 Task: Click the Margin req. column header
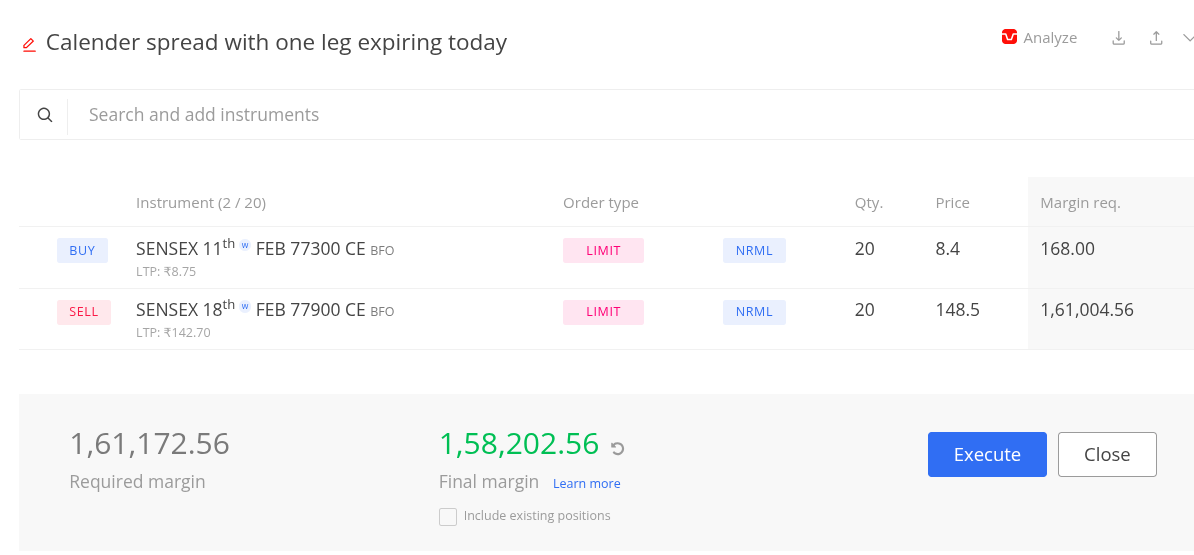pyautogui.click(x=1080, y=203)
